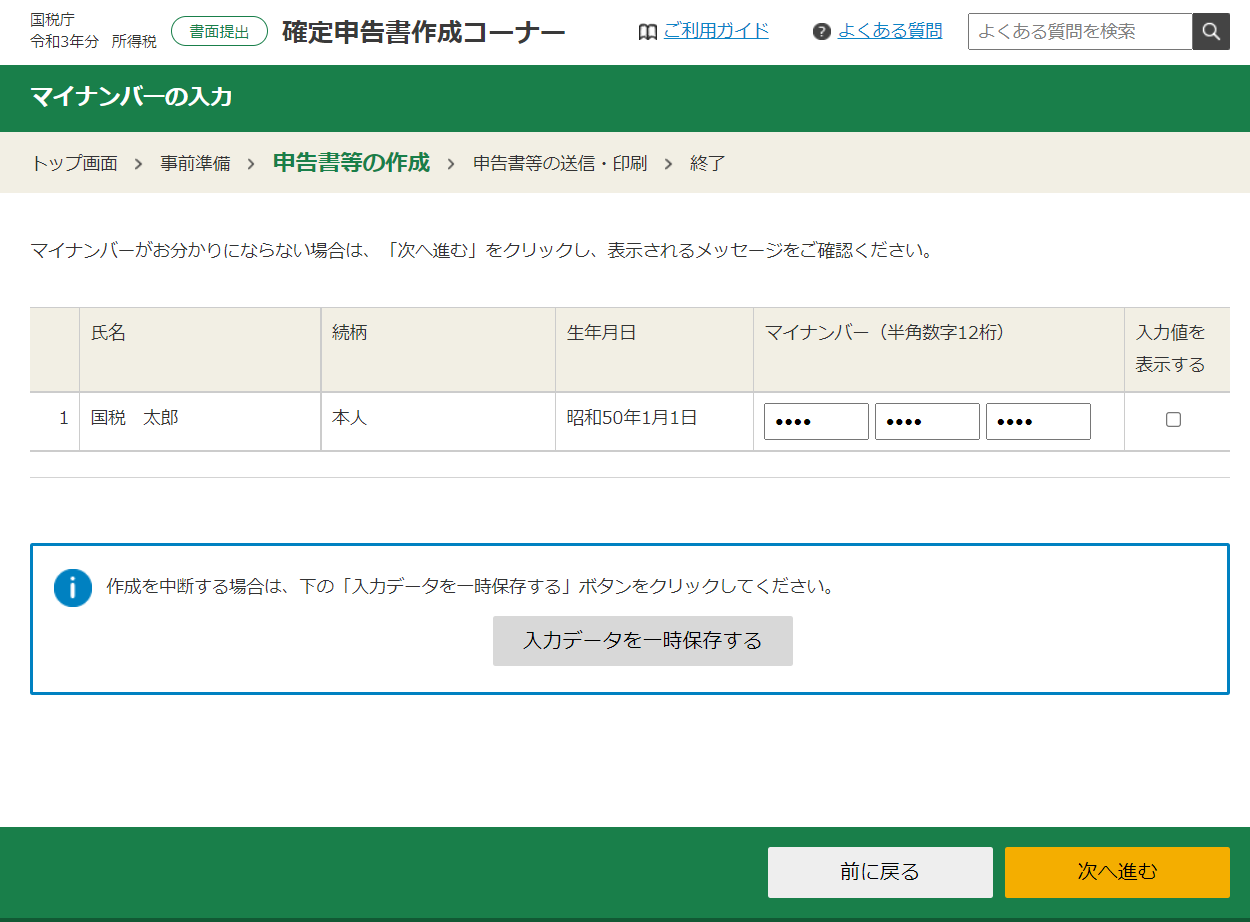1250x922 pixels.
Task: Click the 書面提出 badge in the header
Action: (x=219, y=32)
